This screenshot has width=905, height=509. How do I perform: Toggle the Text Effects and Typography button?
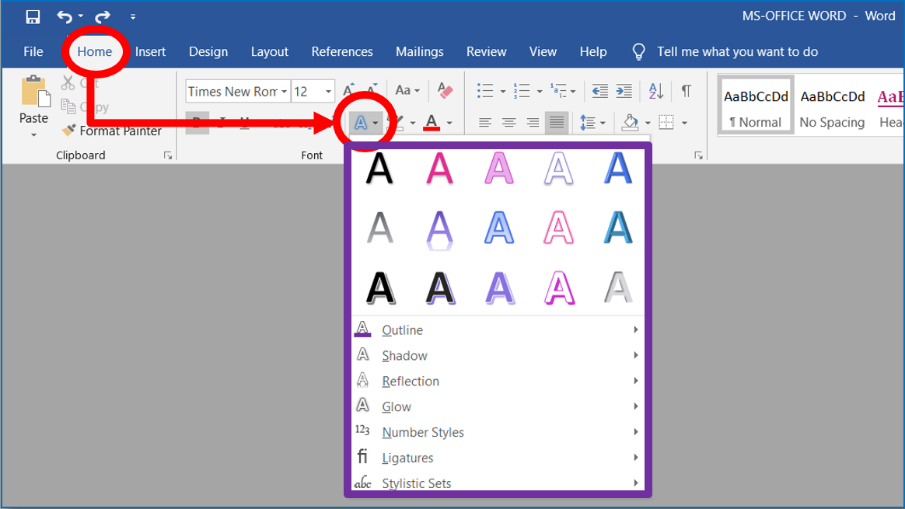pyautogui.click(x=364, y=122)
